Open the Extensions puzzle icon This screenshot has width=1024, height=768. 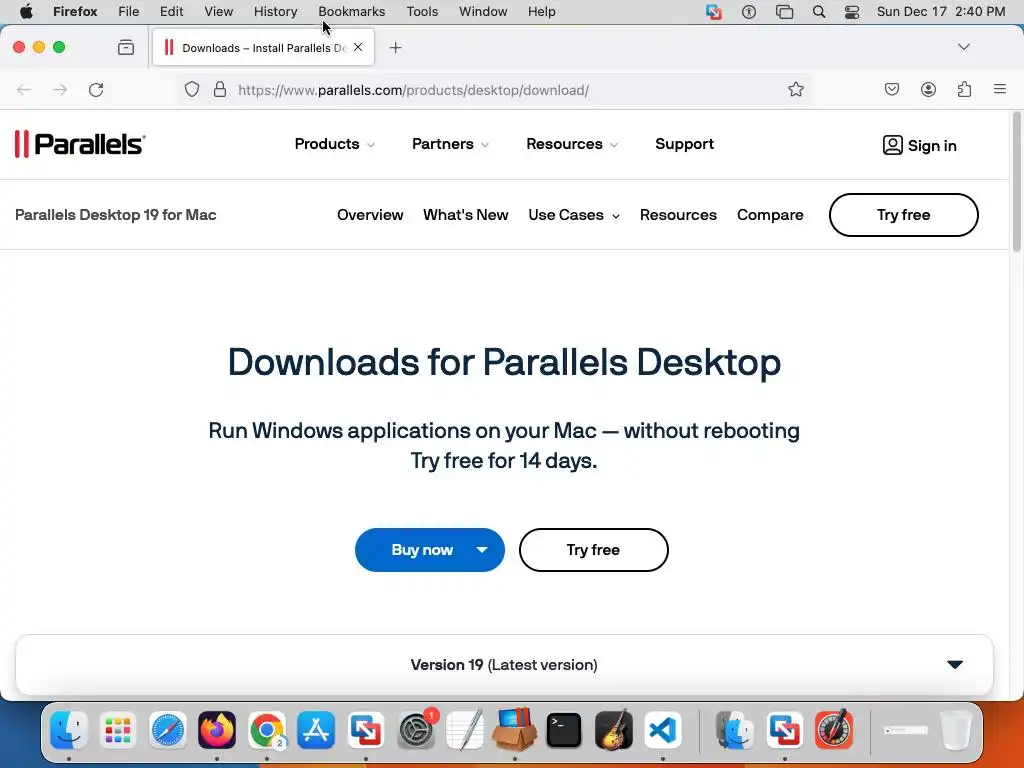[964, 89]
